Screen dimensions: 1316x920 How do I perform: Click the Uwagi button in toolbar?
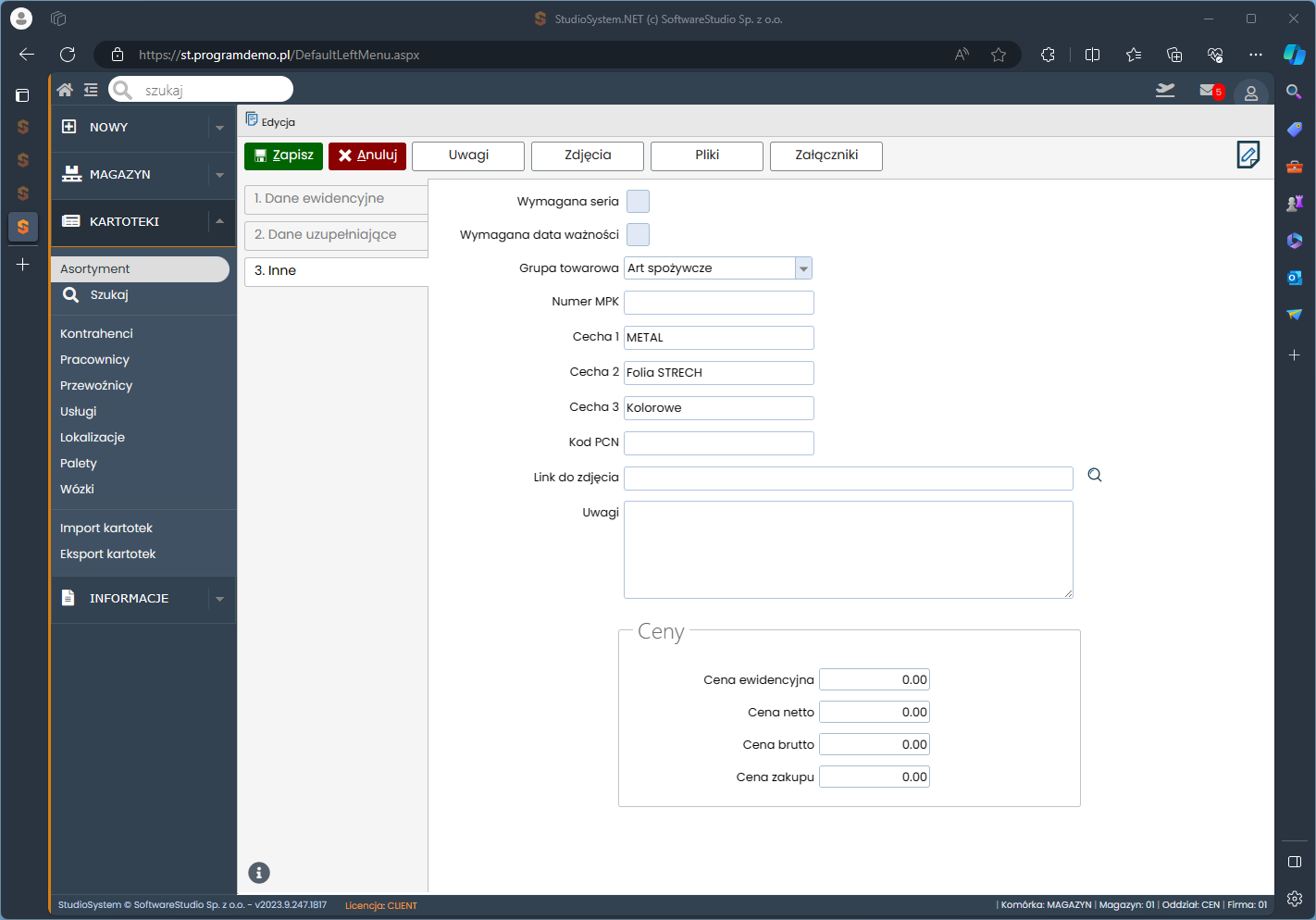coord(468,155)
